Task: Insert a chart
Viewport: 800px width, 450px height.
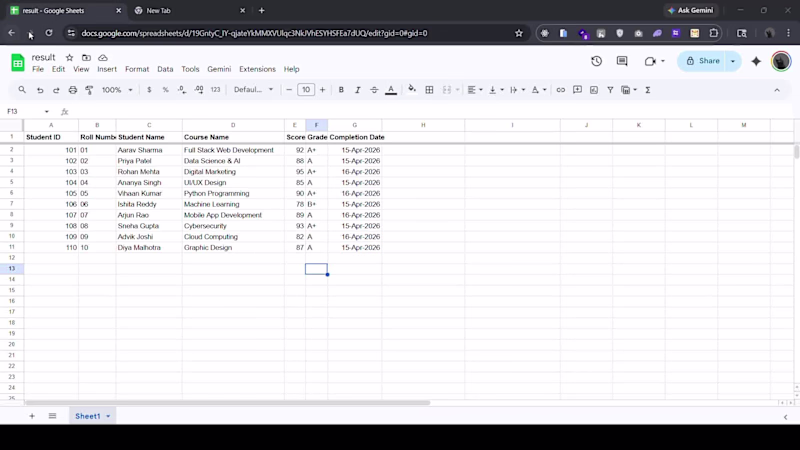Action: click(594, 90)
